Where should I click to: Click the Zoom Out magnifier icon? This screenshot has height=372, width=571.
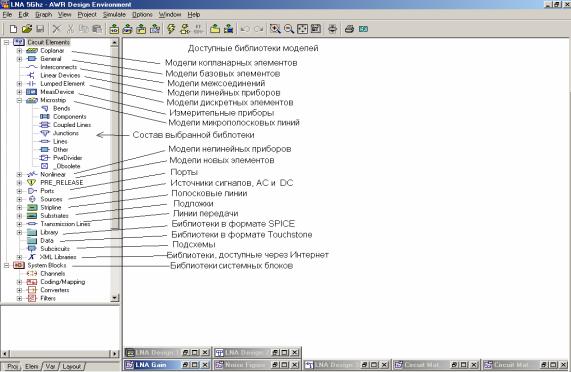point(289,29)
